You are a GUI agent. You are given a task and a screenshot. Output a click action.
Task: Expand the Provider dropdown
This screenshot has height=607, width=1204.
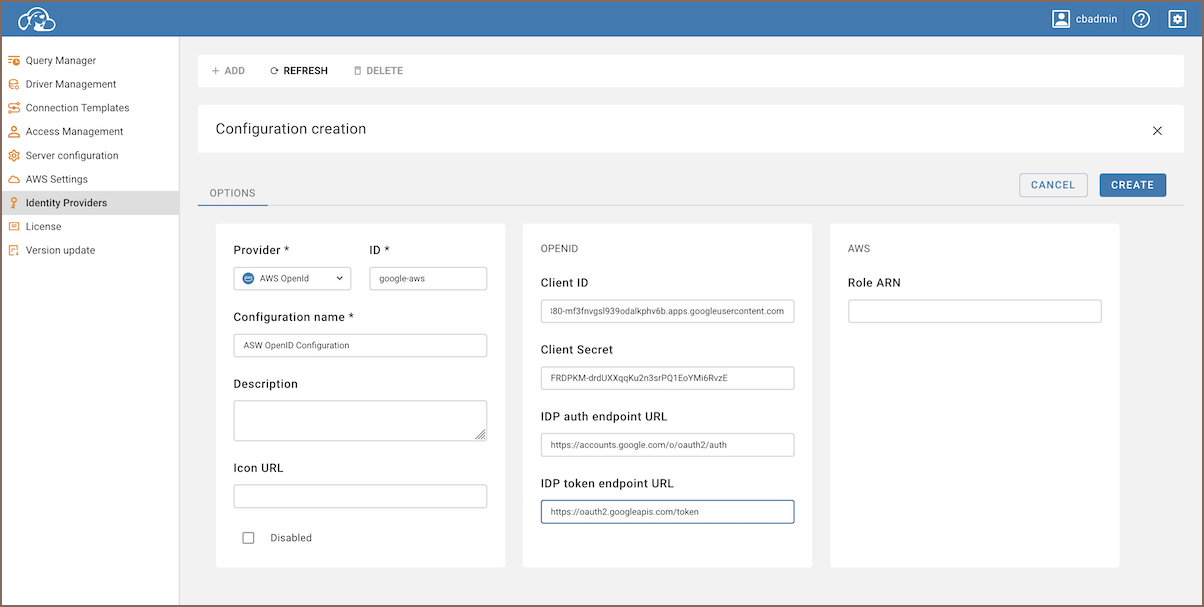[292, 279]
